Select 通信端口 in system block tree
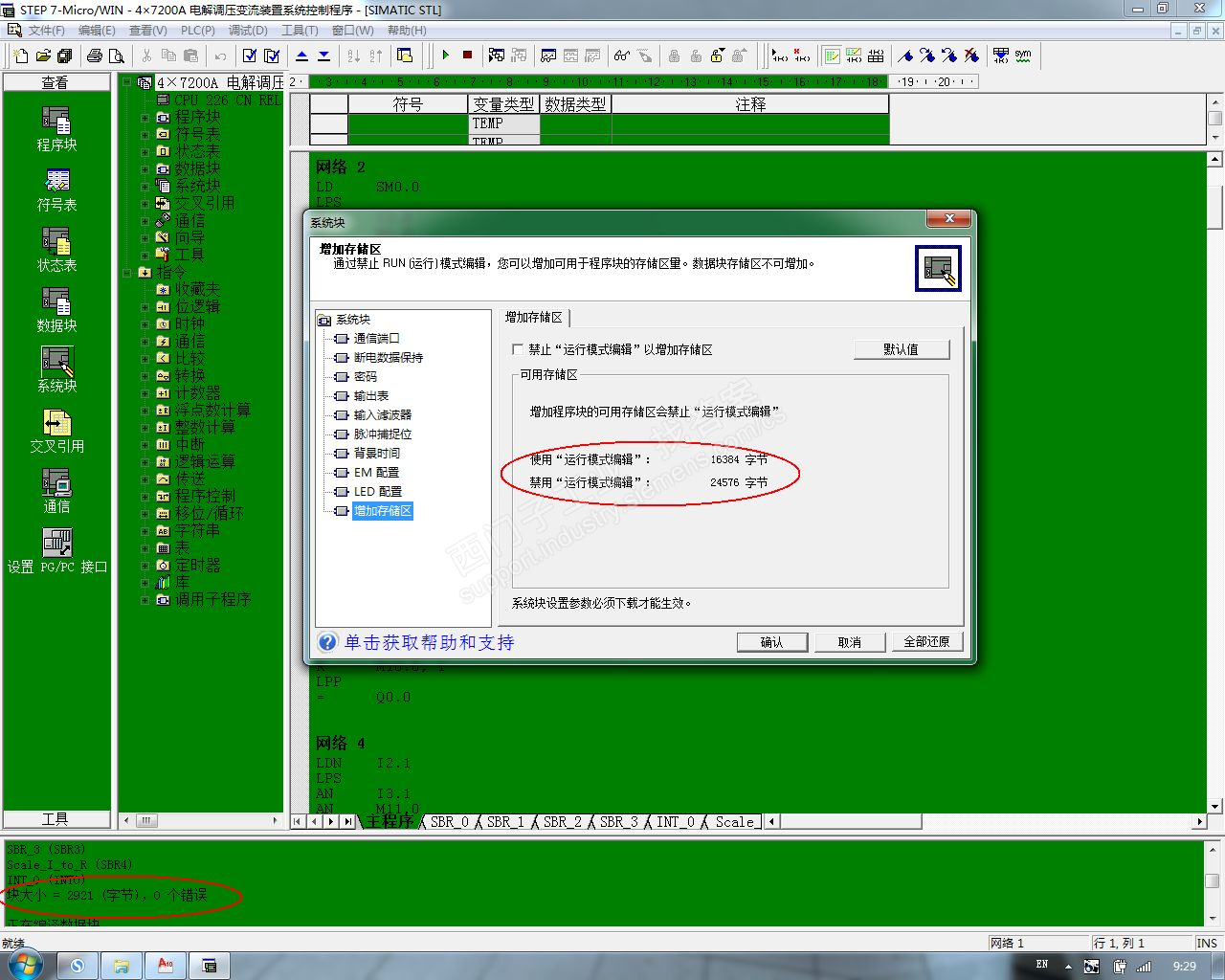This screenshot has width=1225, height=980. 376,338
